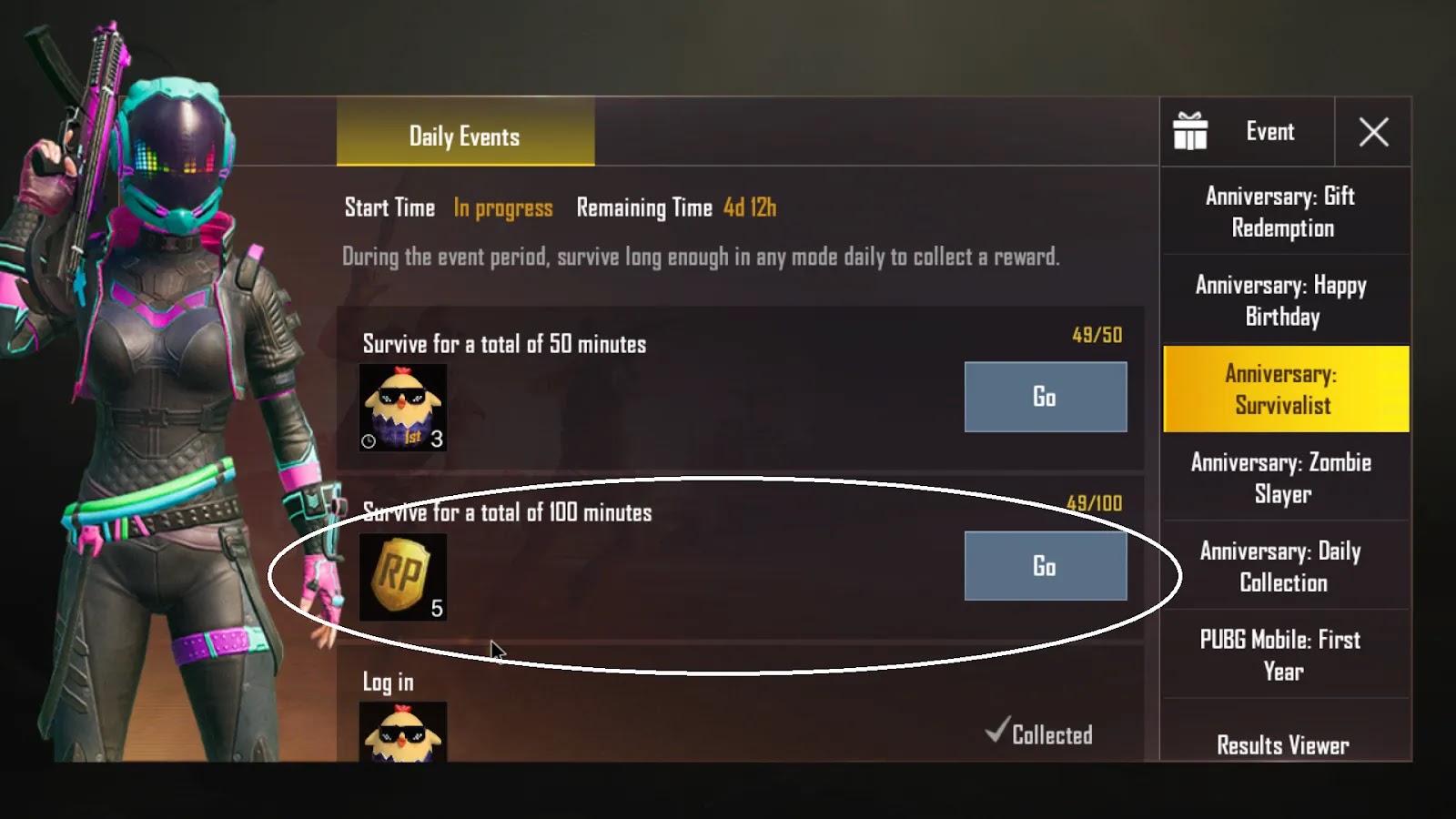Go to the 50 minutes survival mission

[x=1046, y=397]
